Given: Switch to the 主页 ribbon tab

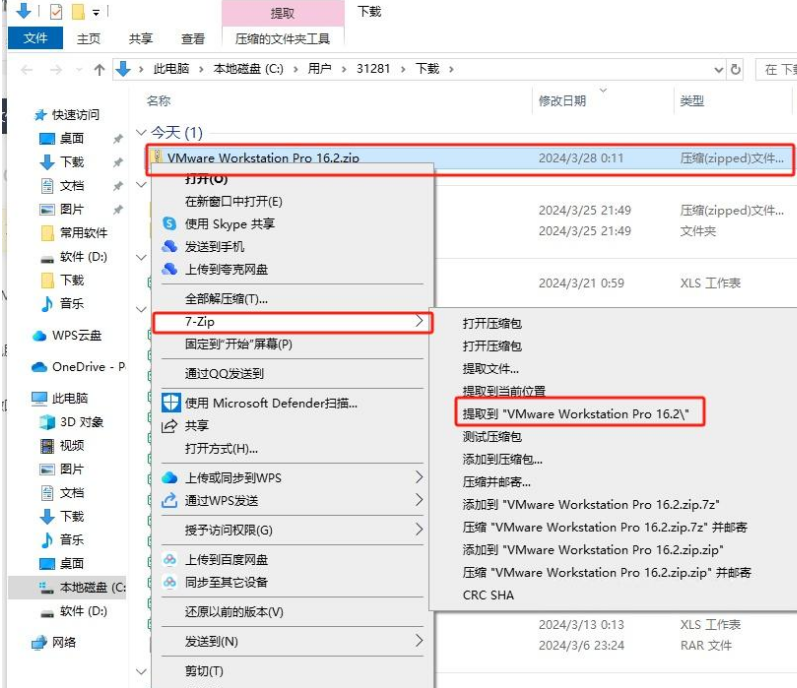Looking at the screenshot, I should click(x=88, y=39).
